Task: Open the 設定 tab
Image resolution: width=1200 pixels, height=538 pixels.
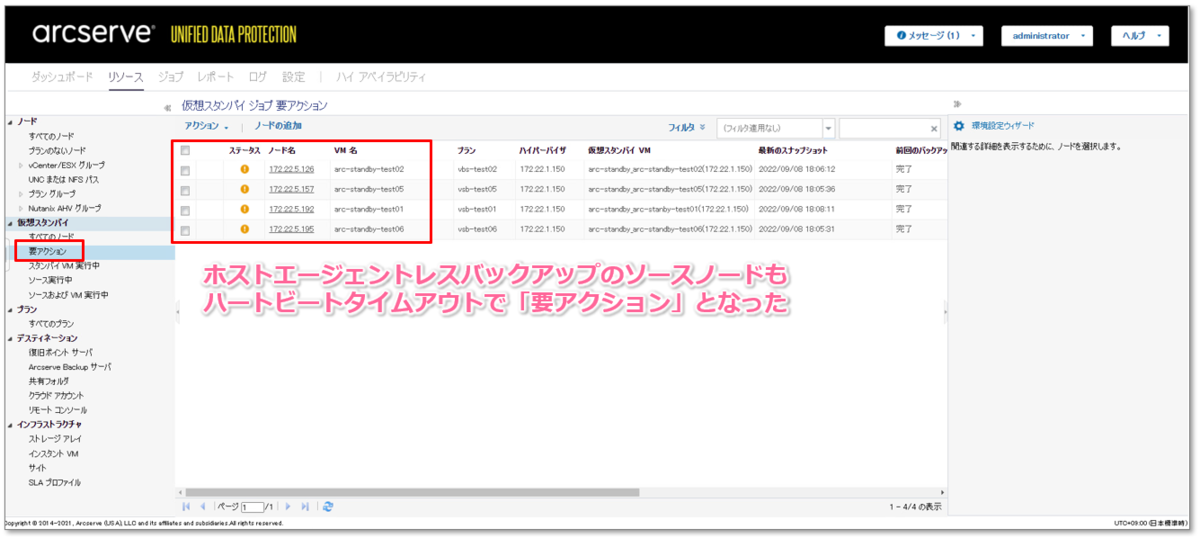Action: coord(293,77)
